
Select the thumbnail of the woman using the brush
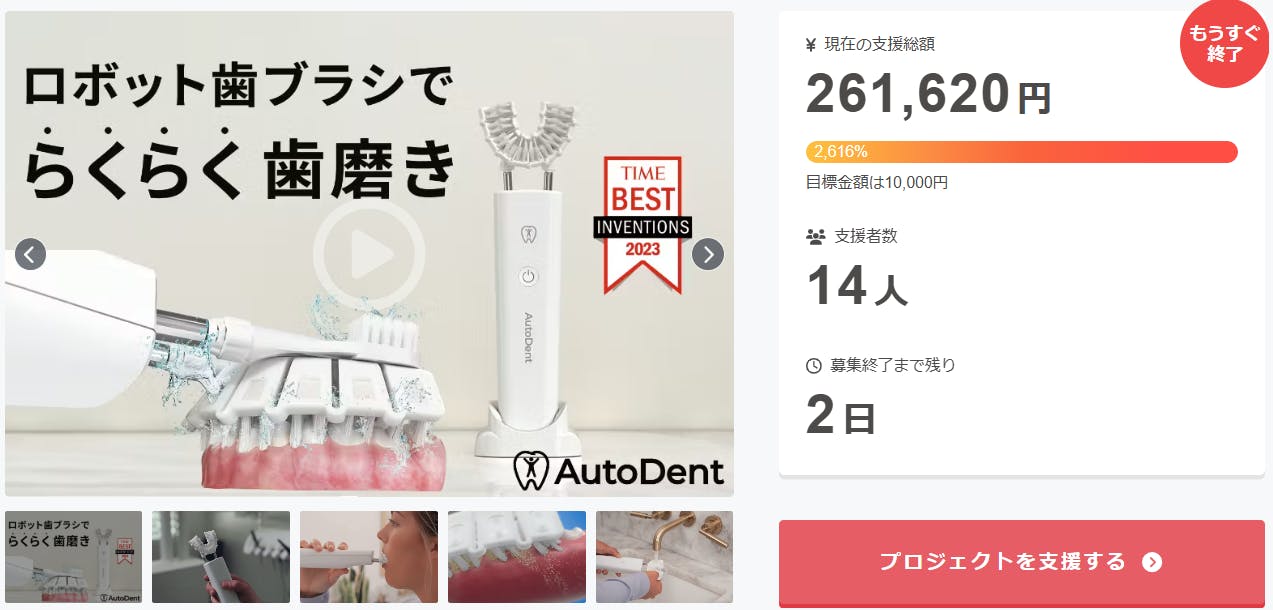point(369,557)
